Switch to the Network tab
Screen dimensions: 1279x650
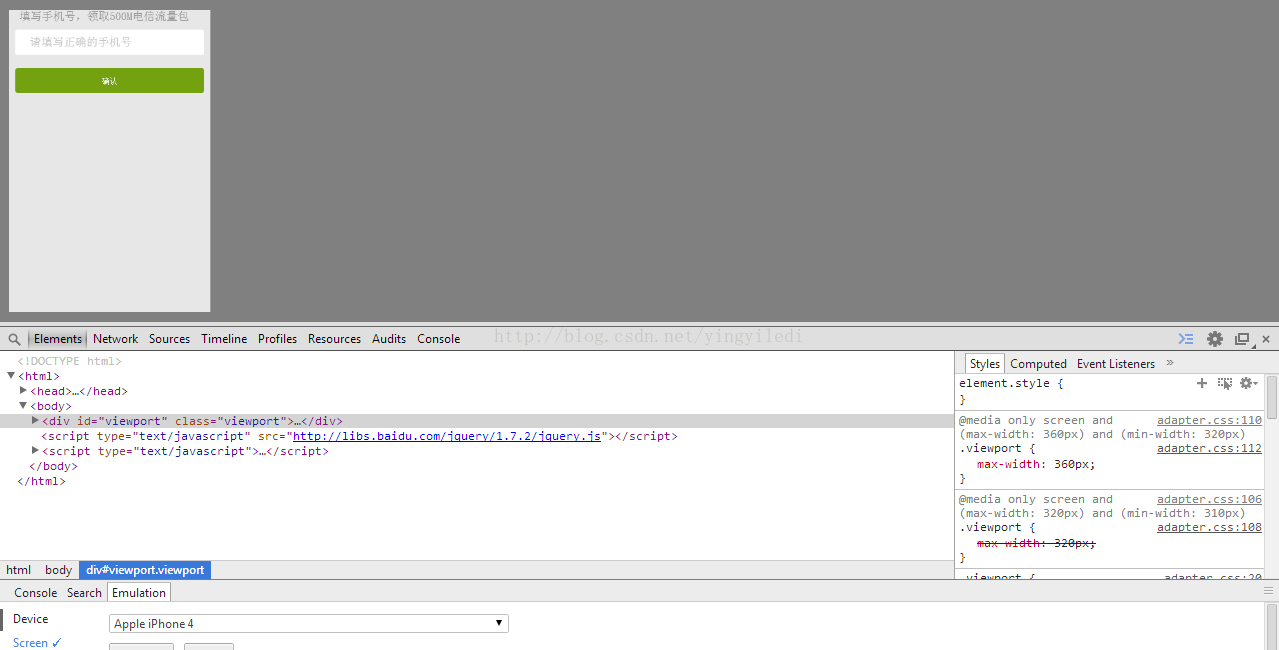click(x=116, y=339)
